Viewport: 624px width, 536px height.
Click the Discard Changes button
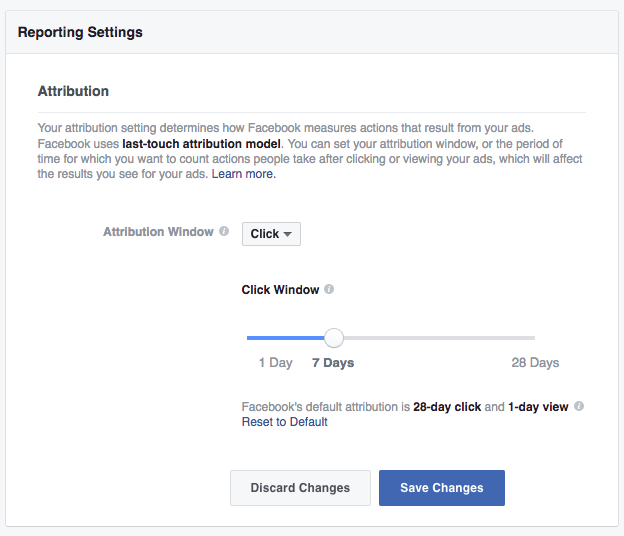(300, 488)
